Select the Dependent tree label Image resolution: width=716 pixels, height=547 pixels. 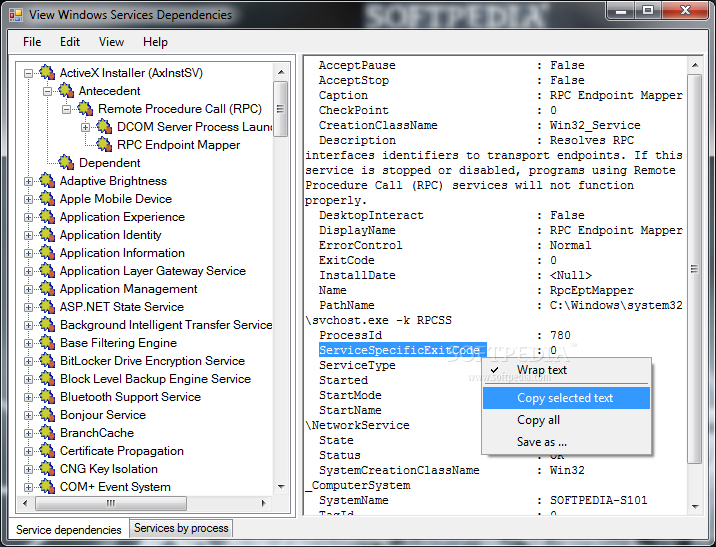(110, 163)
